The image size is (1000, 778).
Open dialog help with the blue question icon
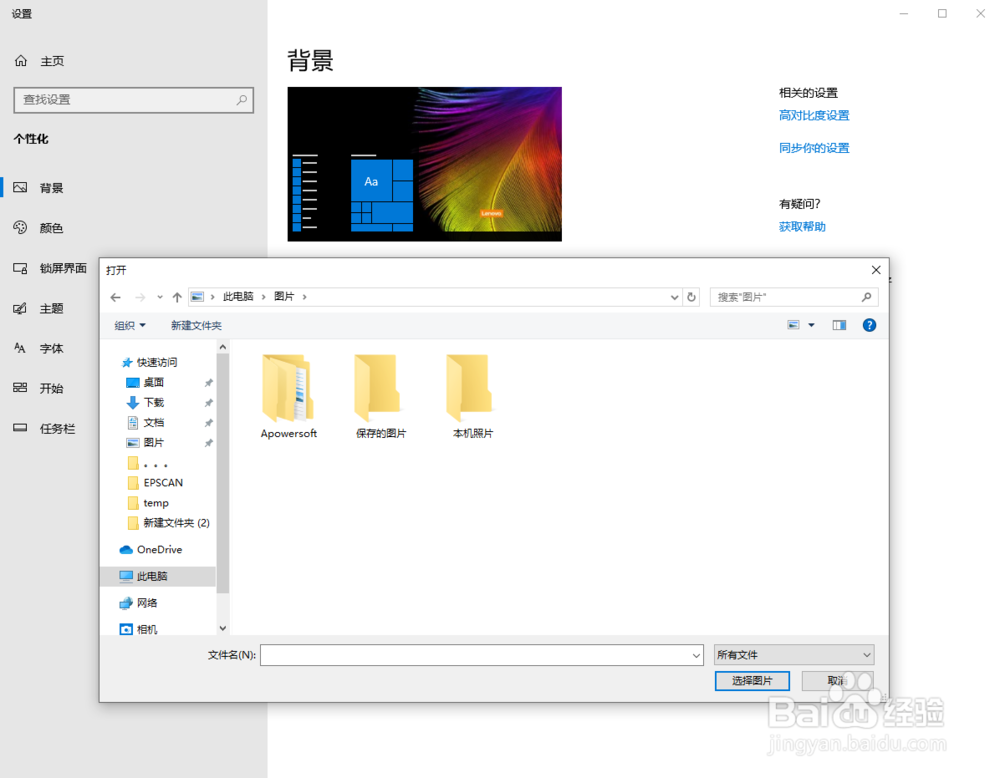tap(869, 325)
